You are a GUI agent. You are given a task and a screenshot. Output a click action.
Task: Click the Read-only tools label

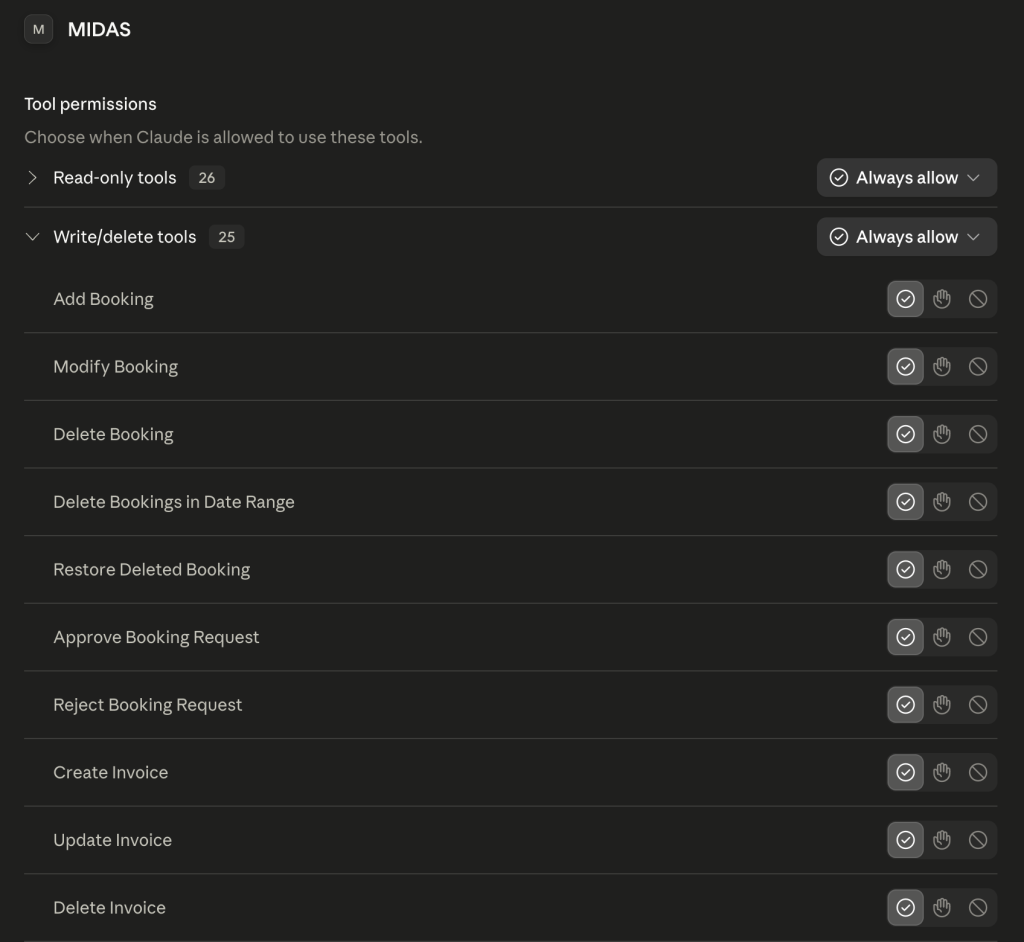115,178
